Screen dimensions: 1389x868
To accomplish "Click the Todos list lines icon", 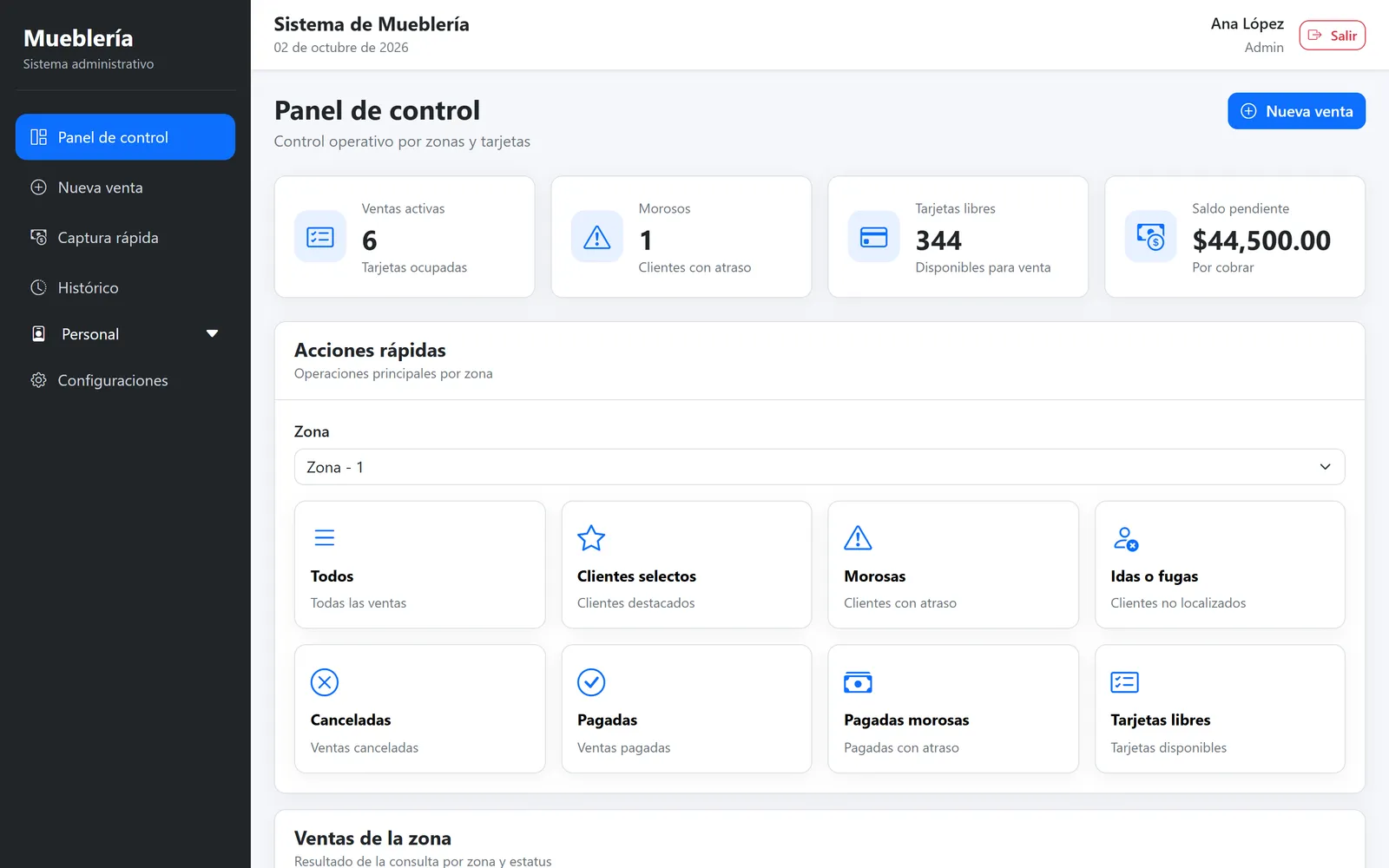I will 325,538.
